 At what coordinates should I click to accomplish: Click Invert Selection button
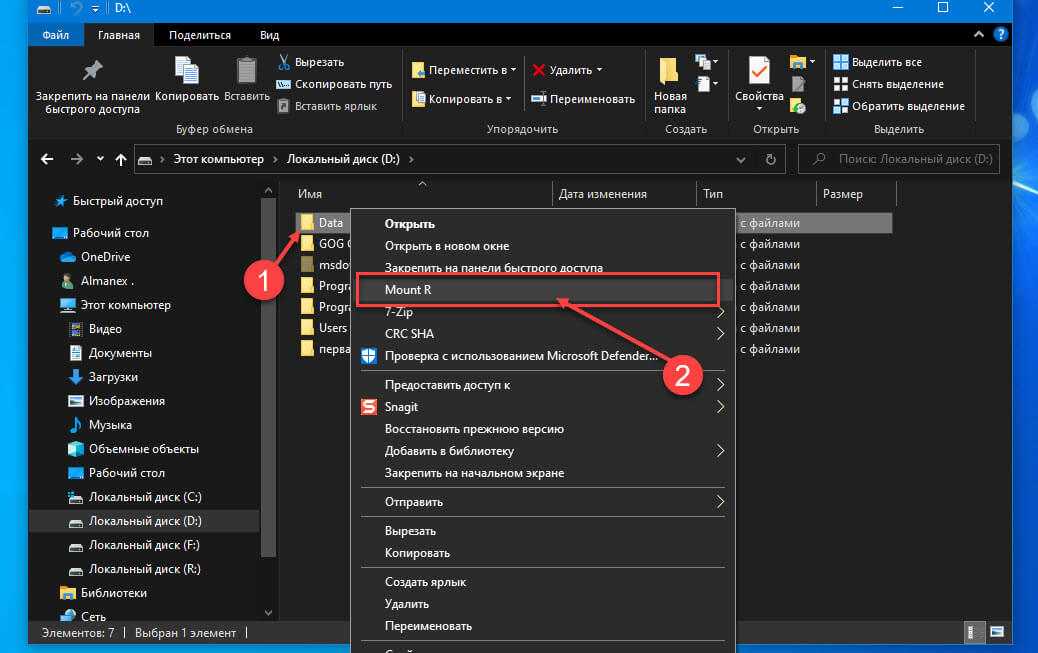pos(907,106)
